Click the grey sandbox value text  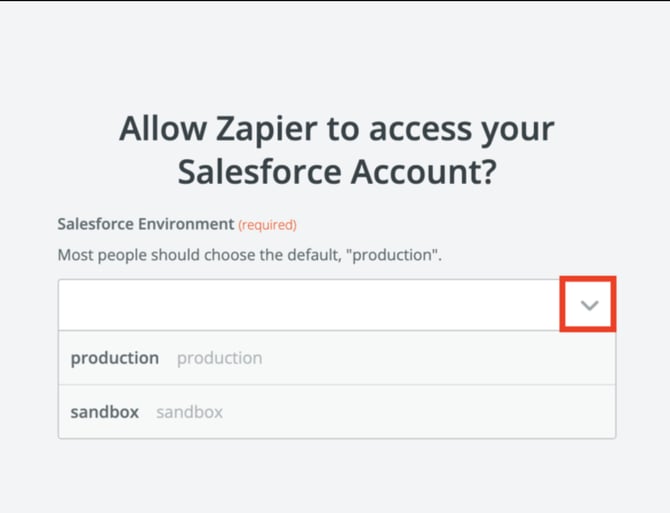tap(189, 412)
